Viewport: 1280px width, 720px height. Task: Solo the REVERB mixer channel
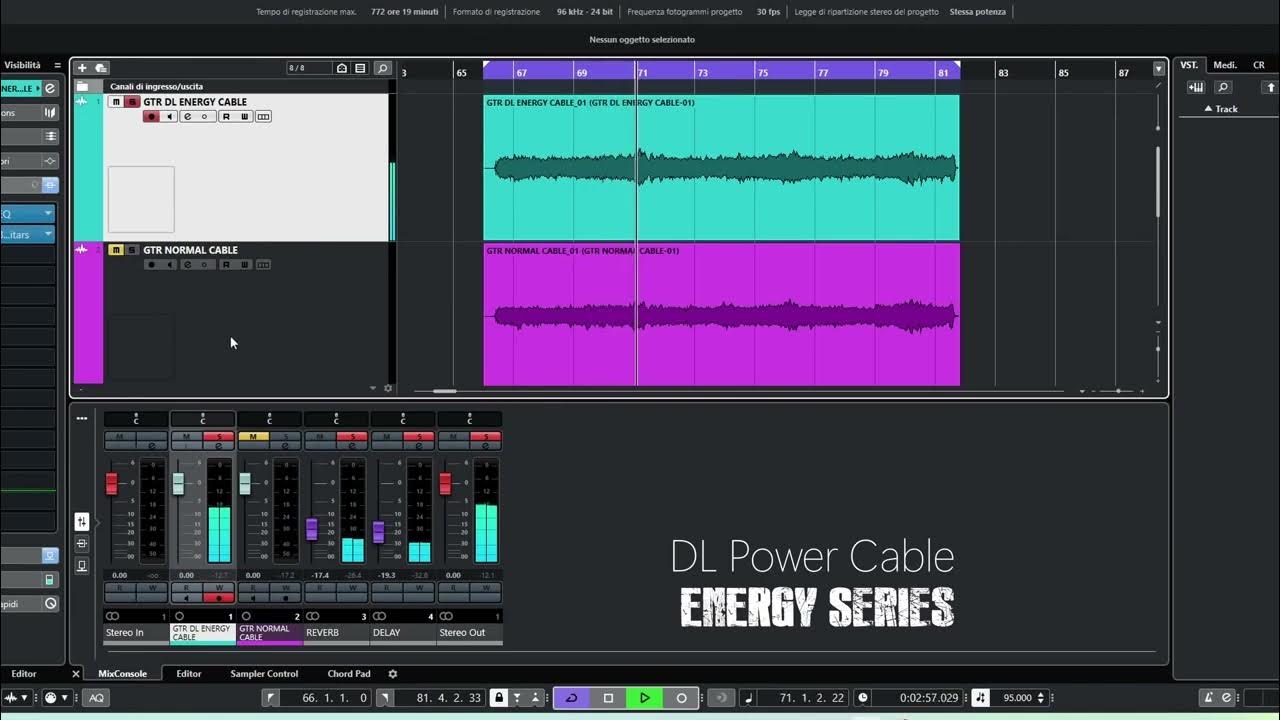click(352, 437)
